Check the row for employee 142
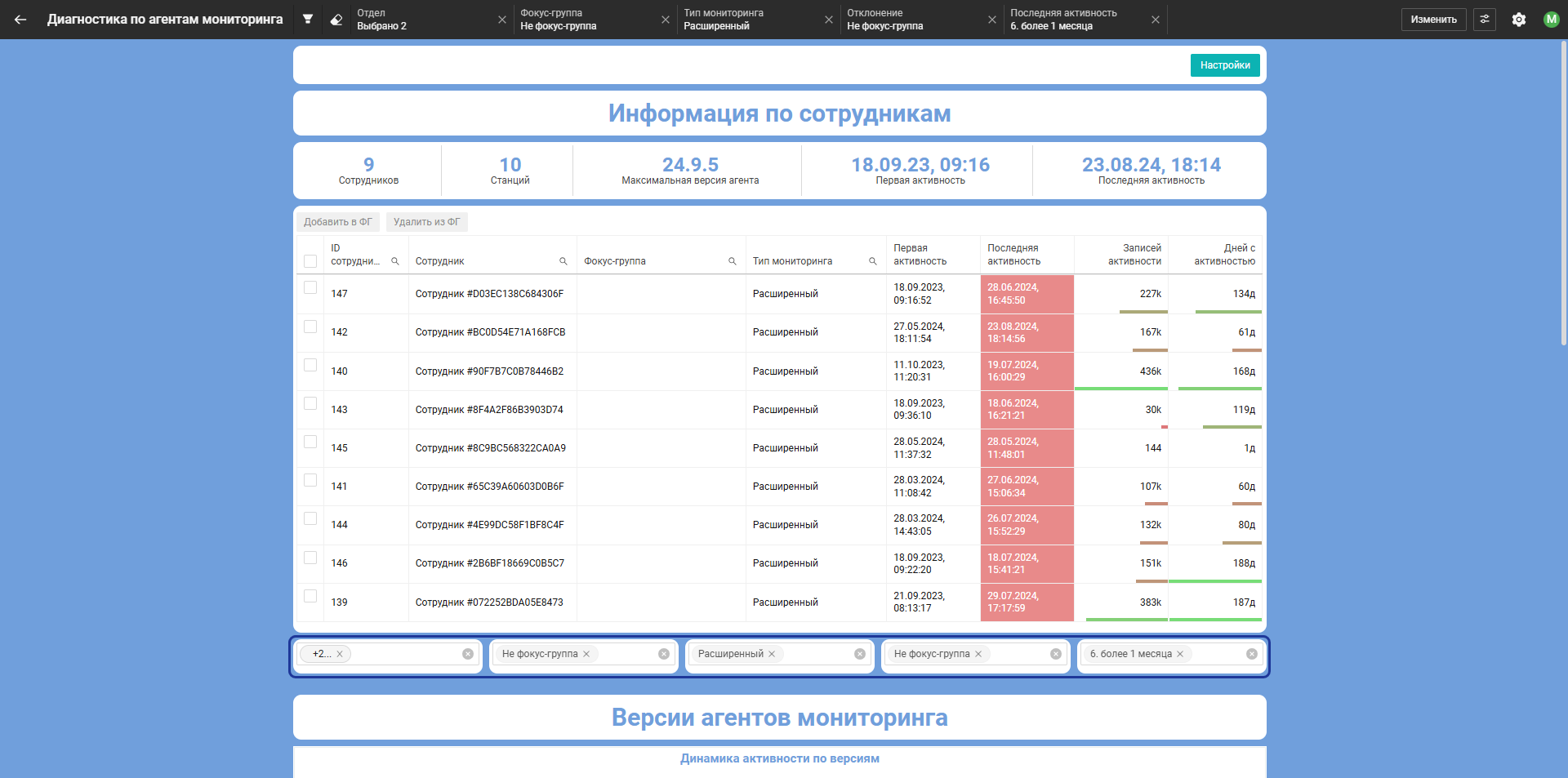The width and height of the screenshot is (1568, 778). [x=310, y=327]
